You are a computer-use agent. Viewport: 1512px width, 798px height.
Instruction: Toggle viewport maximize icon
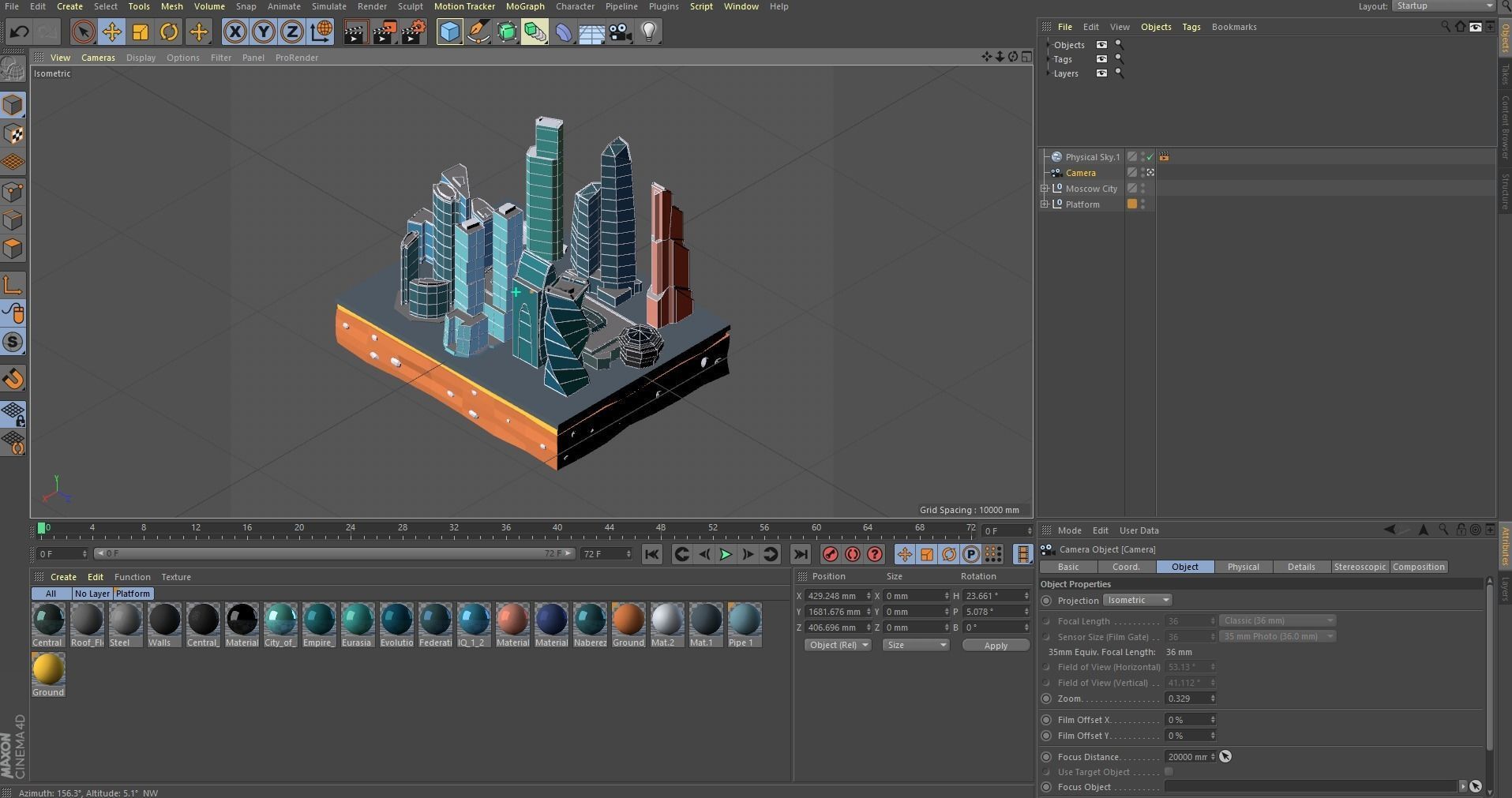(1026, 57)
